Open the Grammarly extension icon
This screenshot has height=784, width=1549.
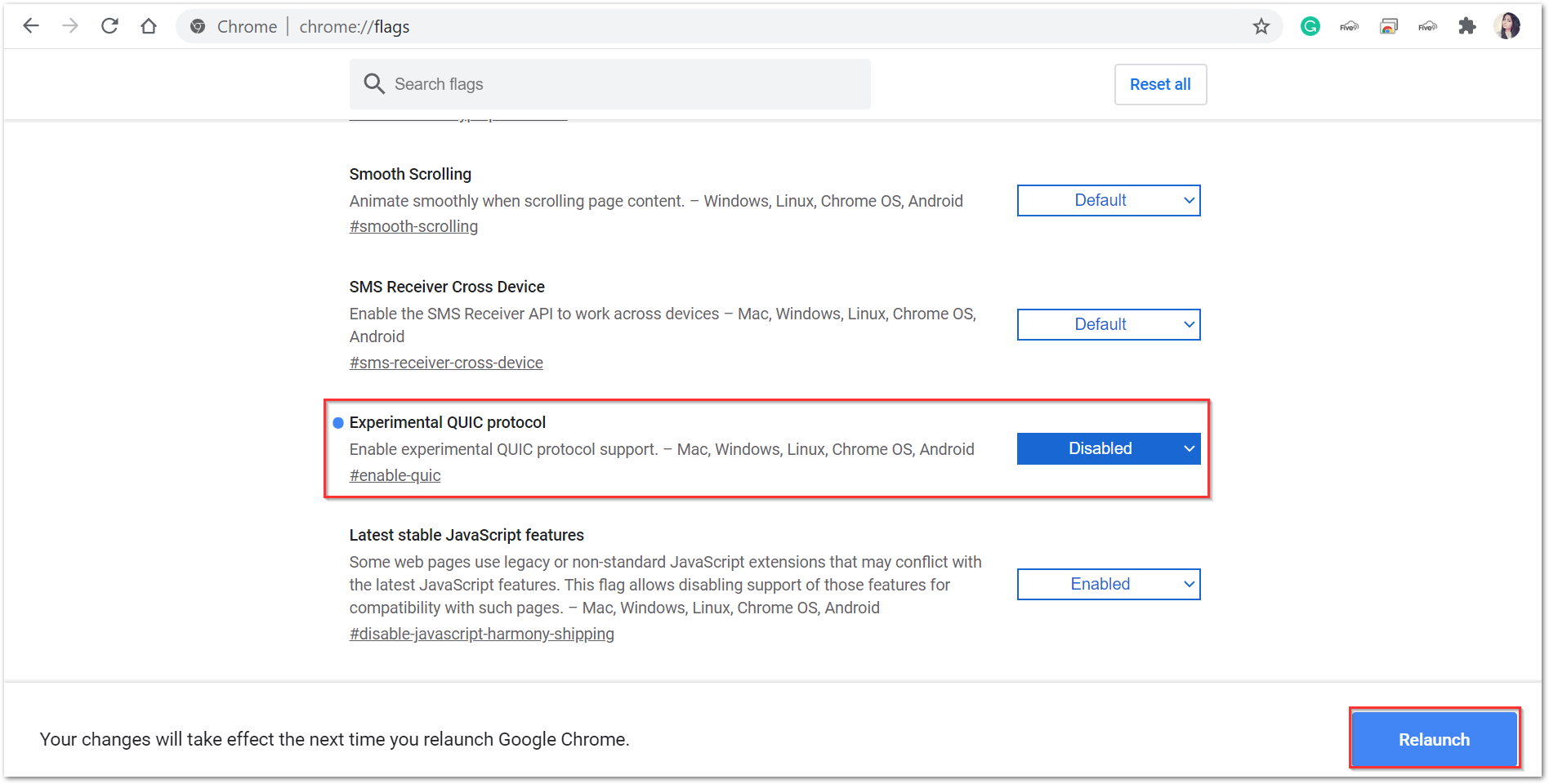pyautogui.click(x=1310, y=26)
